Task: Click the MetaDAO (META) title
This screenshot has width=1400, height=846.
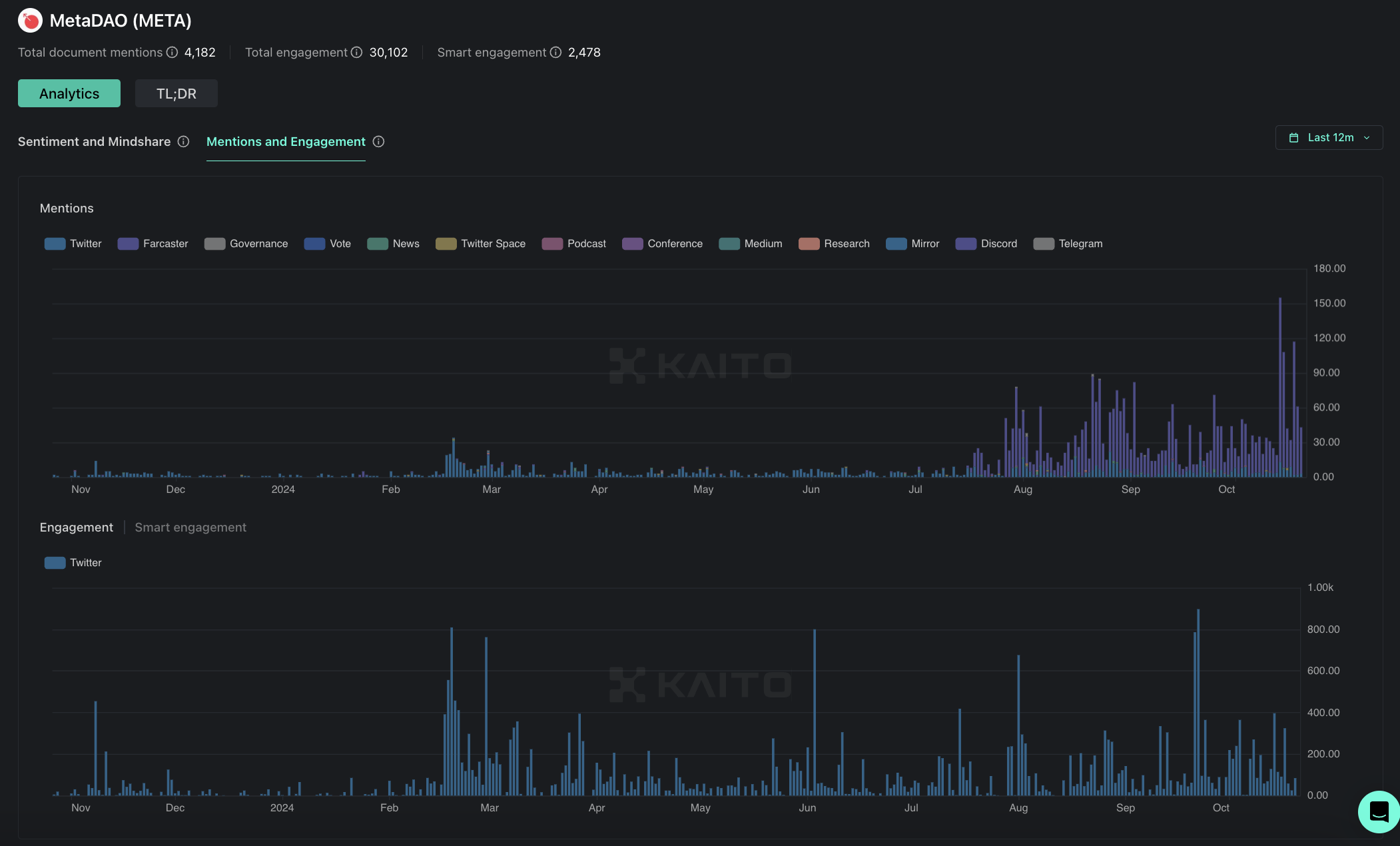Action: point(121,21)
